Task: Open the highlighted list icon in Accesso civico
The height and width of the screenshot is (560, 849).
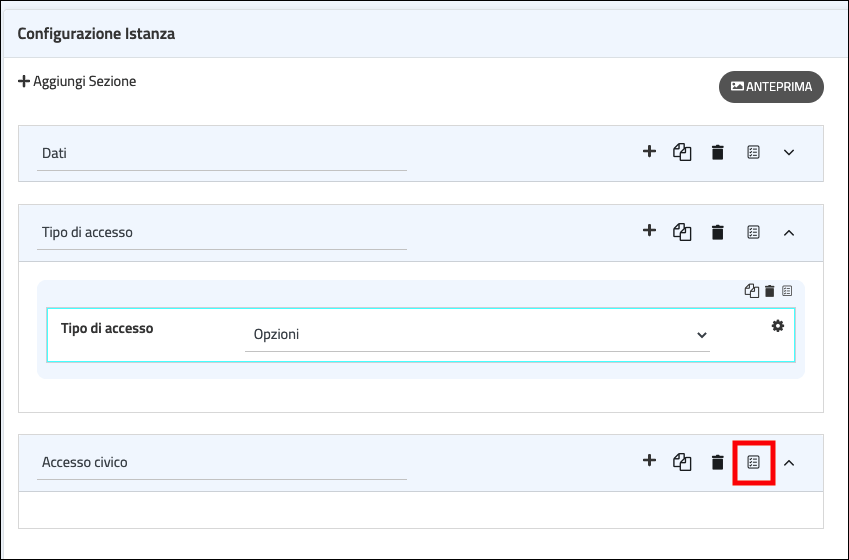Action: [x=754, y=462]
